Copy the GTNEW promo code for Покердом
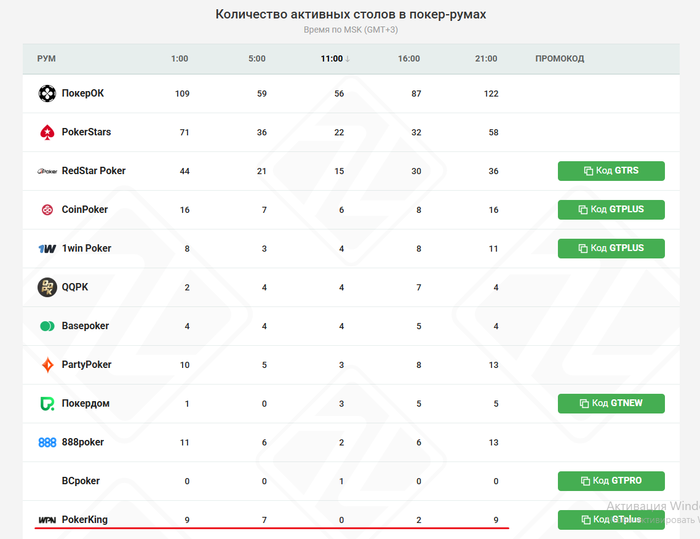This screenshot has width=700, height=539. [x=611, y=403]
